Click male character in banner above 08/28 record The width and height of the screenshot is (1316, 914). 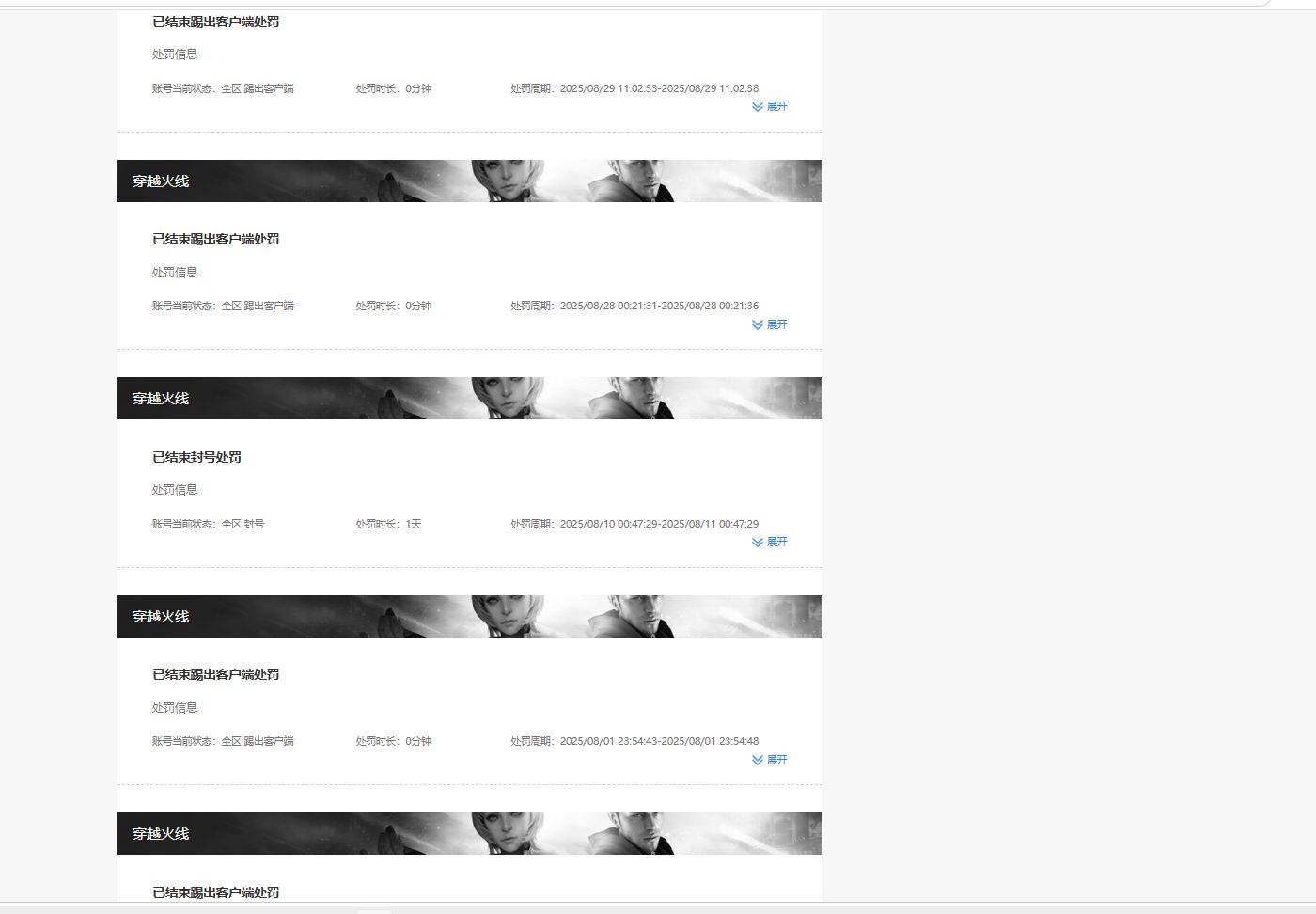(x=639, y=181)
